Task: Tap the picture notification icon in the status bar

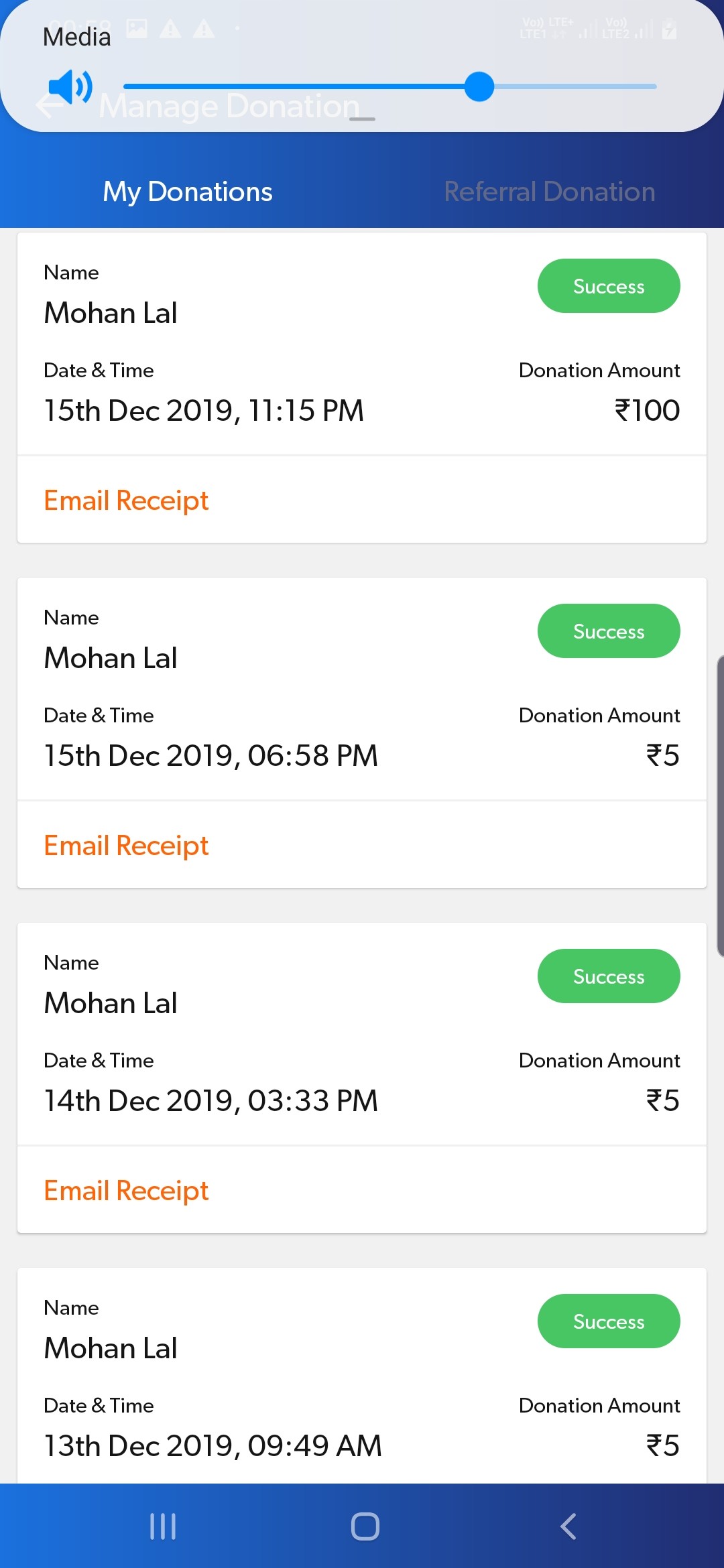Action: tap(137, 28)
